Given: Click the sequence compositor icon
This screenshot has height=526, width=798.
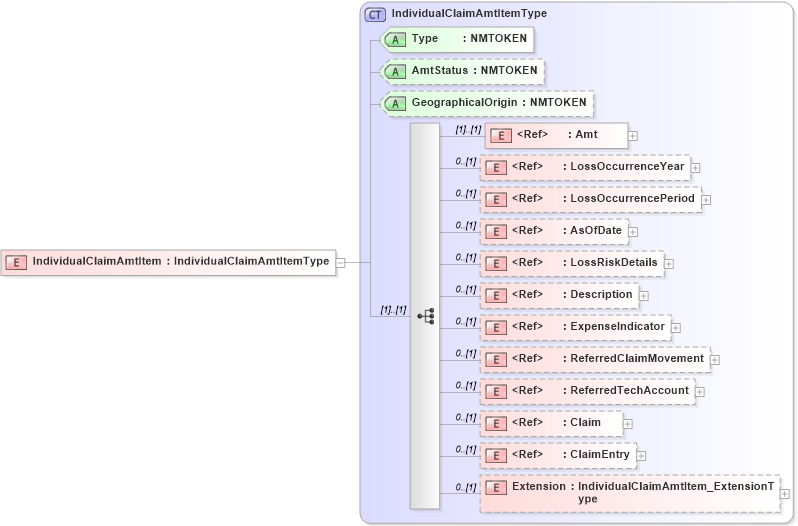Looking at the screenshot, I should pos(426,316).
